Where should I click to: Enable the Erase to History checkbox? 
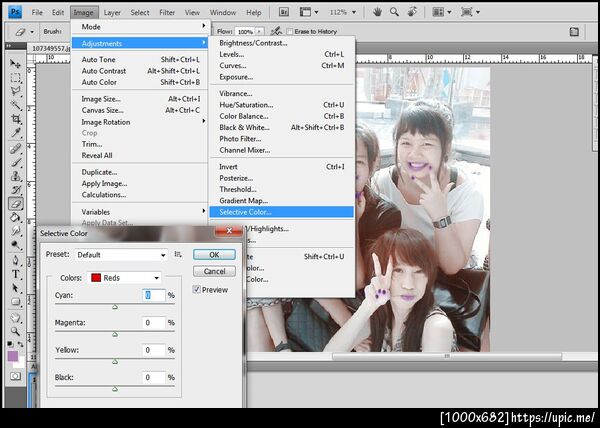pyautogui.click(x=287, y=31)
